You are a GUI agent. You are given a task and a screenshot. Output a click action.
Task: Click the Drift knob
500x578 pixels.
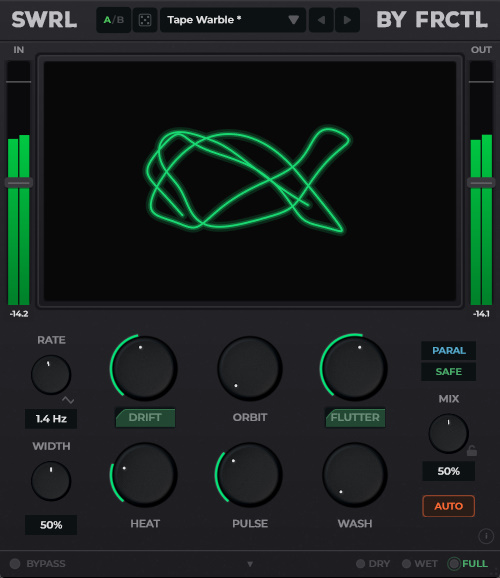pyautogui.click(x=144, y=368)
